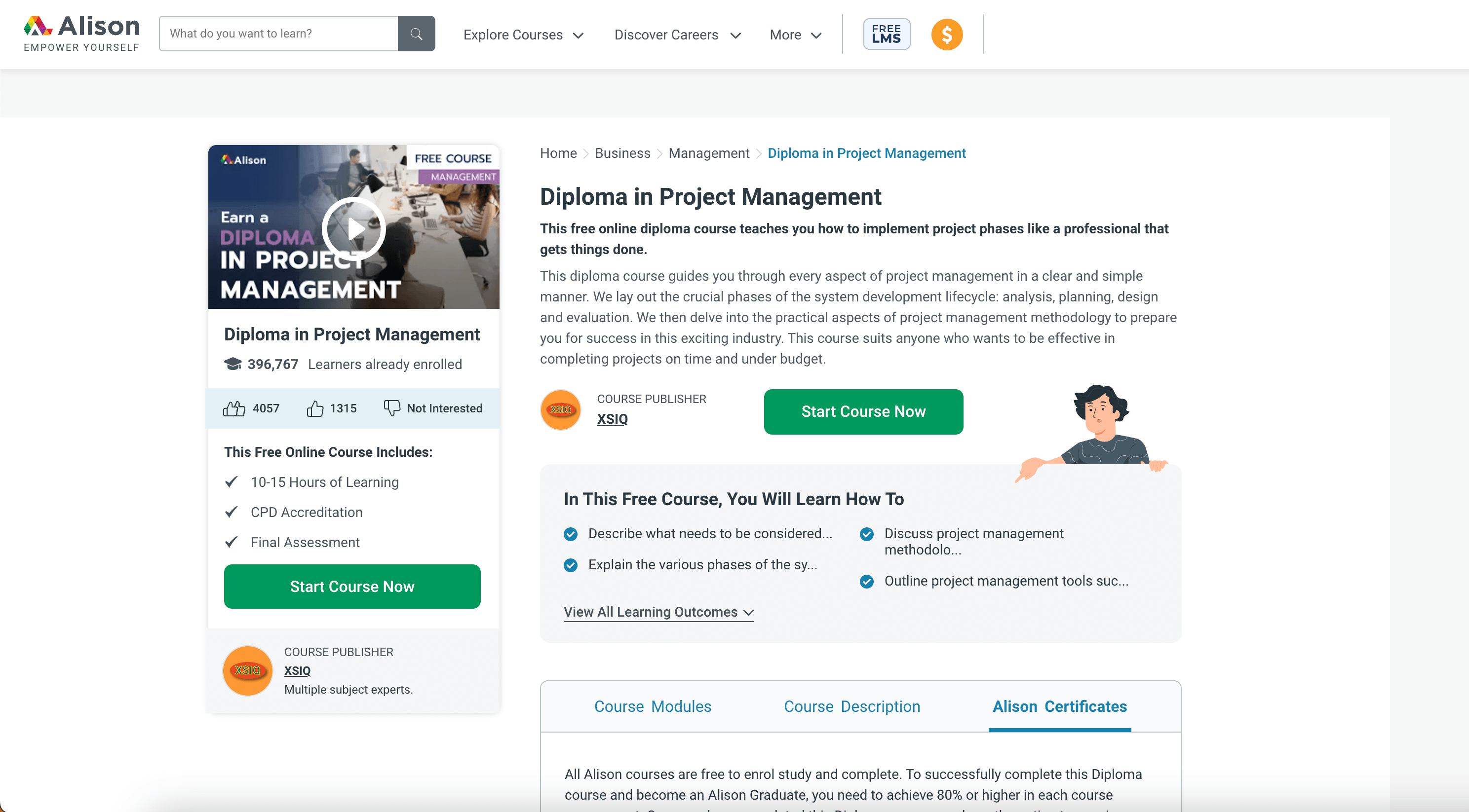Click Start Course Now in sidebar card

point(352,587)
